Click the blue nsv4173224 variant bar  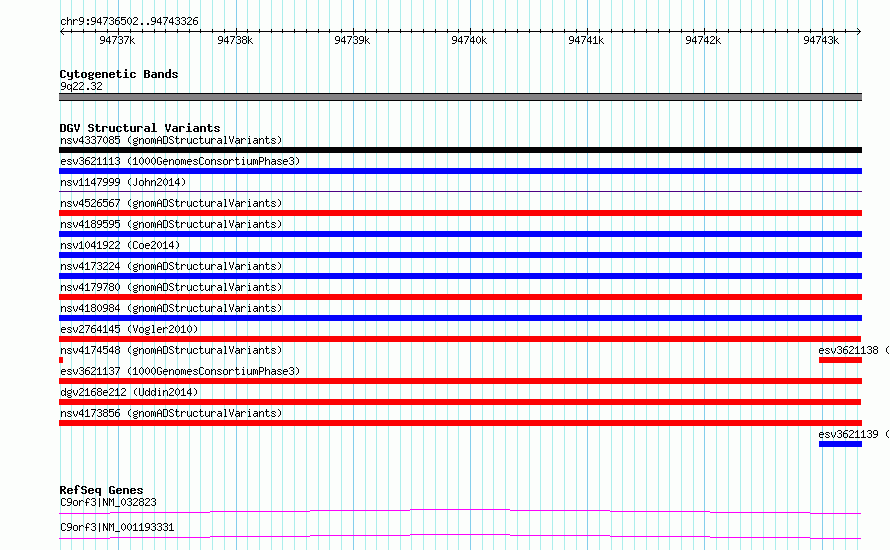coord(460,276)
